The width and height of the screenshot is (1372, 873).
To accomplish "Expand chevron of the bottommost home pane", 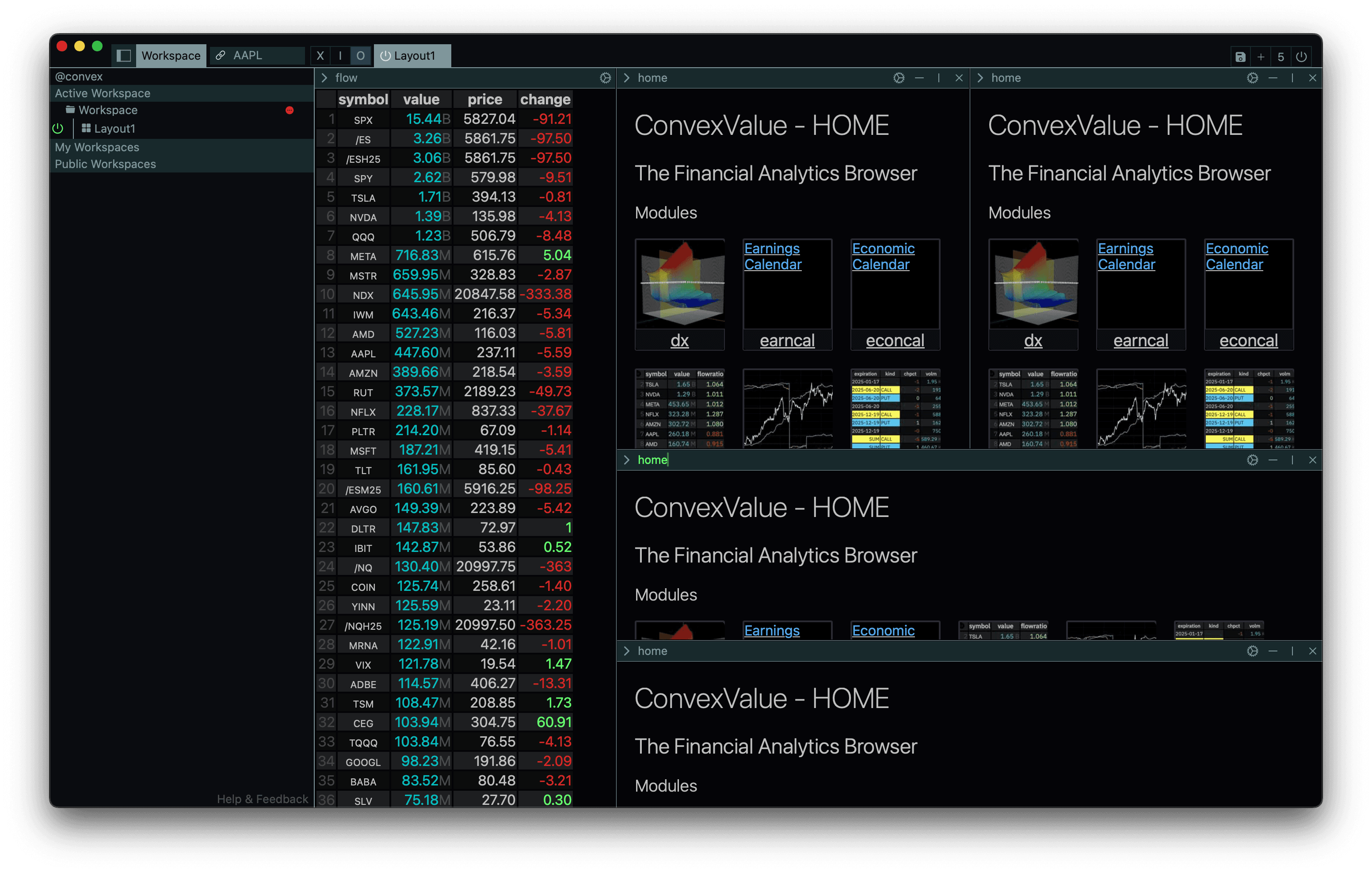I will coord(627,651).
